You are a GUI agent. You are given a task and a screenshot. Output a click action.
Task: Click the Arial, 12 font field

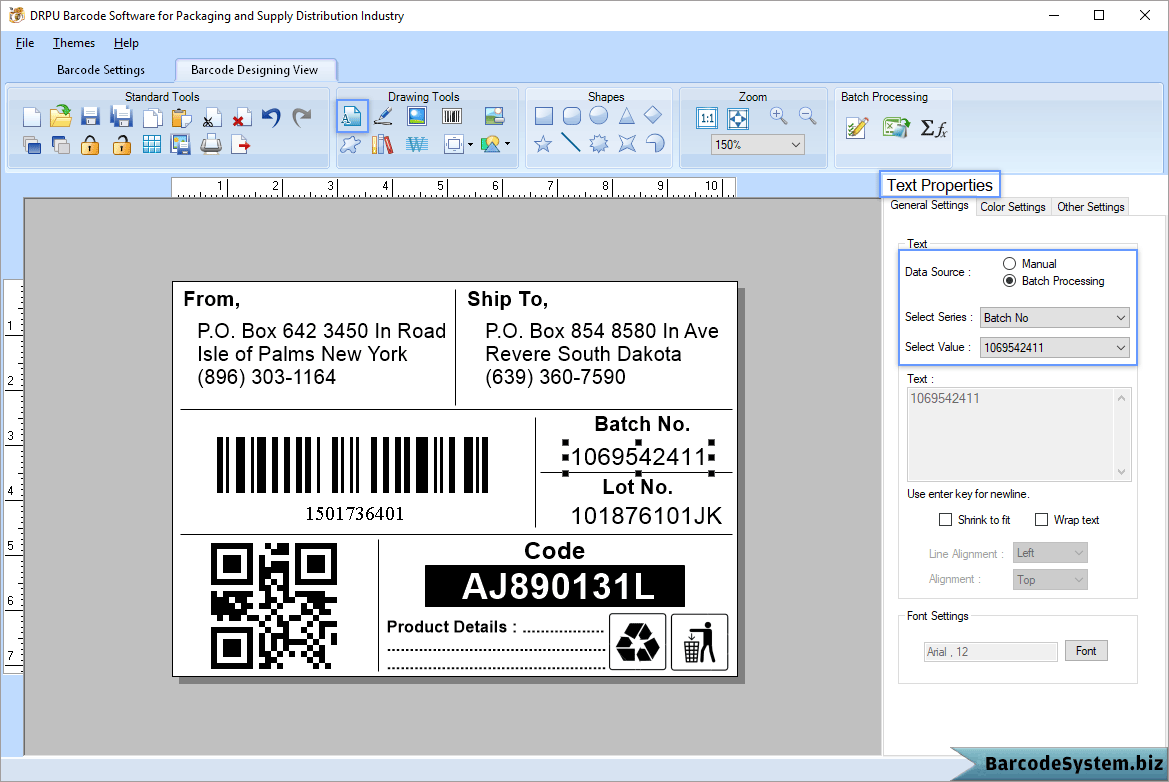[991, 652]
